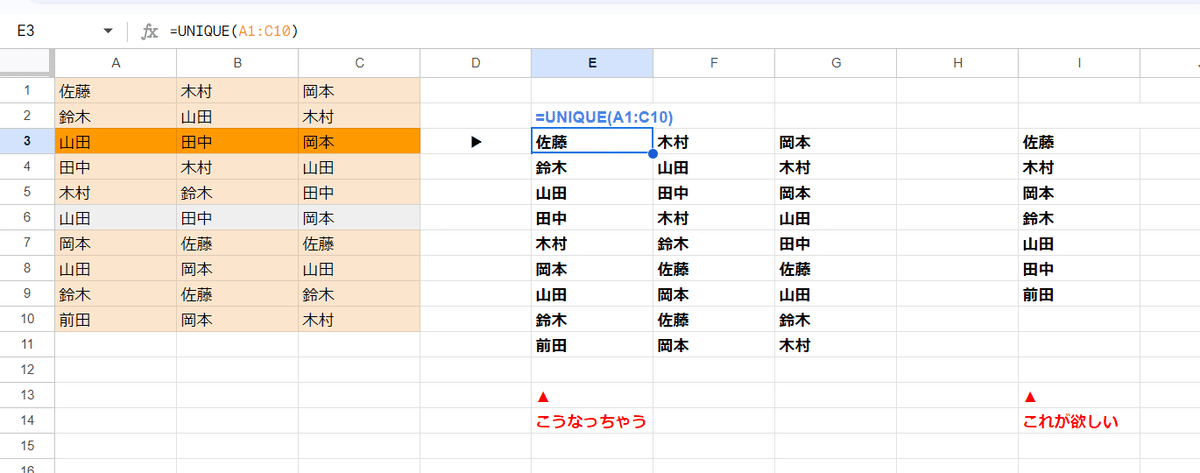
Task: Select gray cell C6 containing 岡本
Action: pos(359,218)
